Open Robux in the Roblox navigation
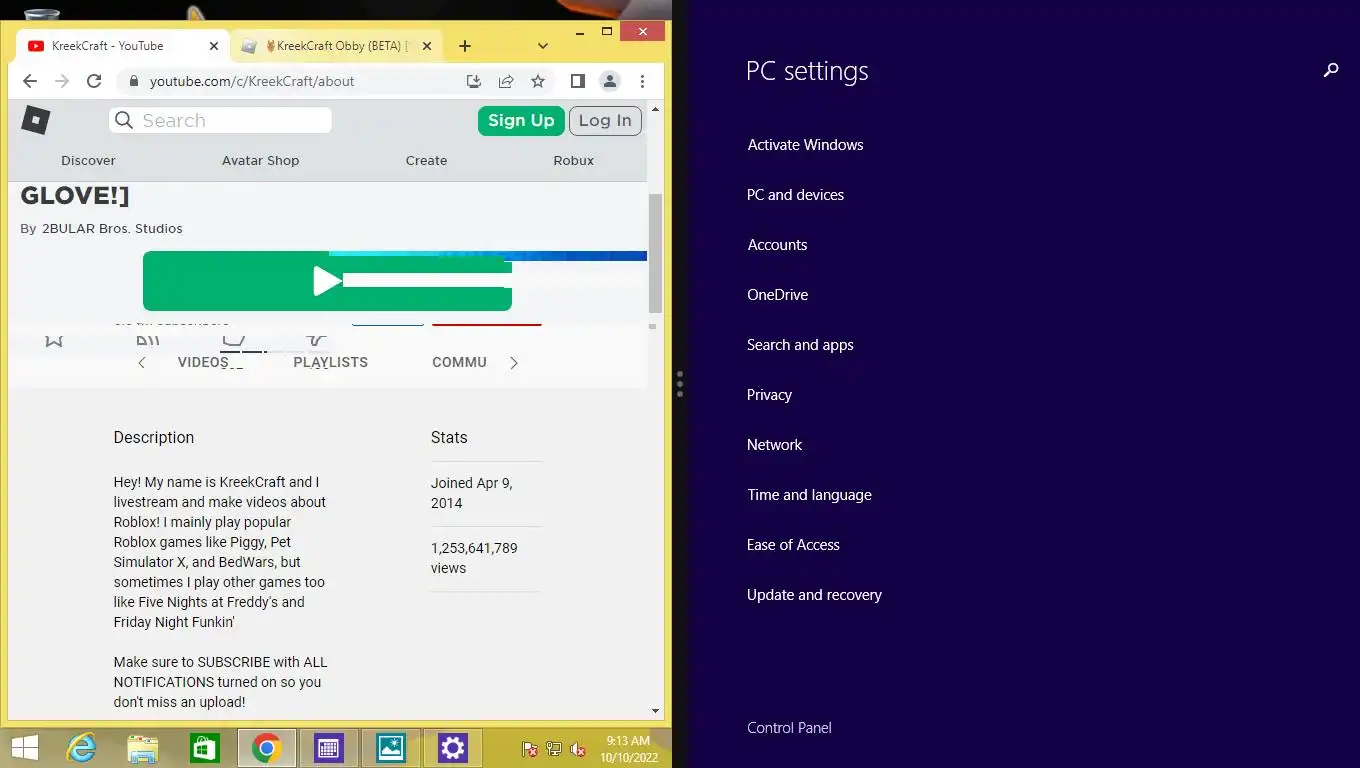 click(x=574, y=160)
